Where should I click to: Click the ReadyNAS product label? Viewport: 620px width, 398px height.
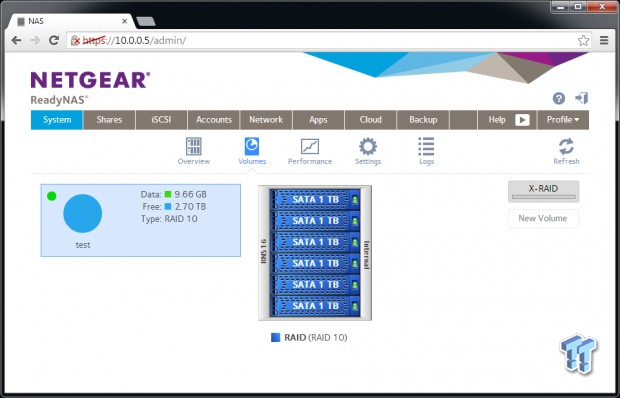click(59, 100)
